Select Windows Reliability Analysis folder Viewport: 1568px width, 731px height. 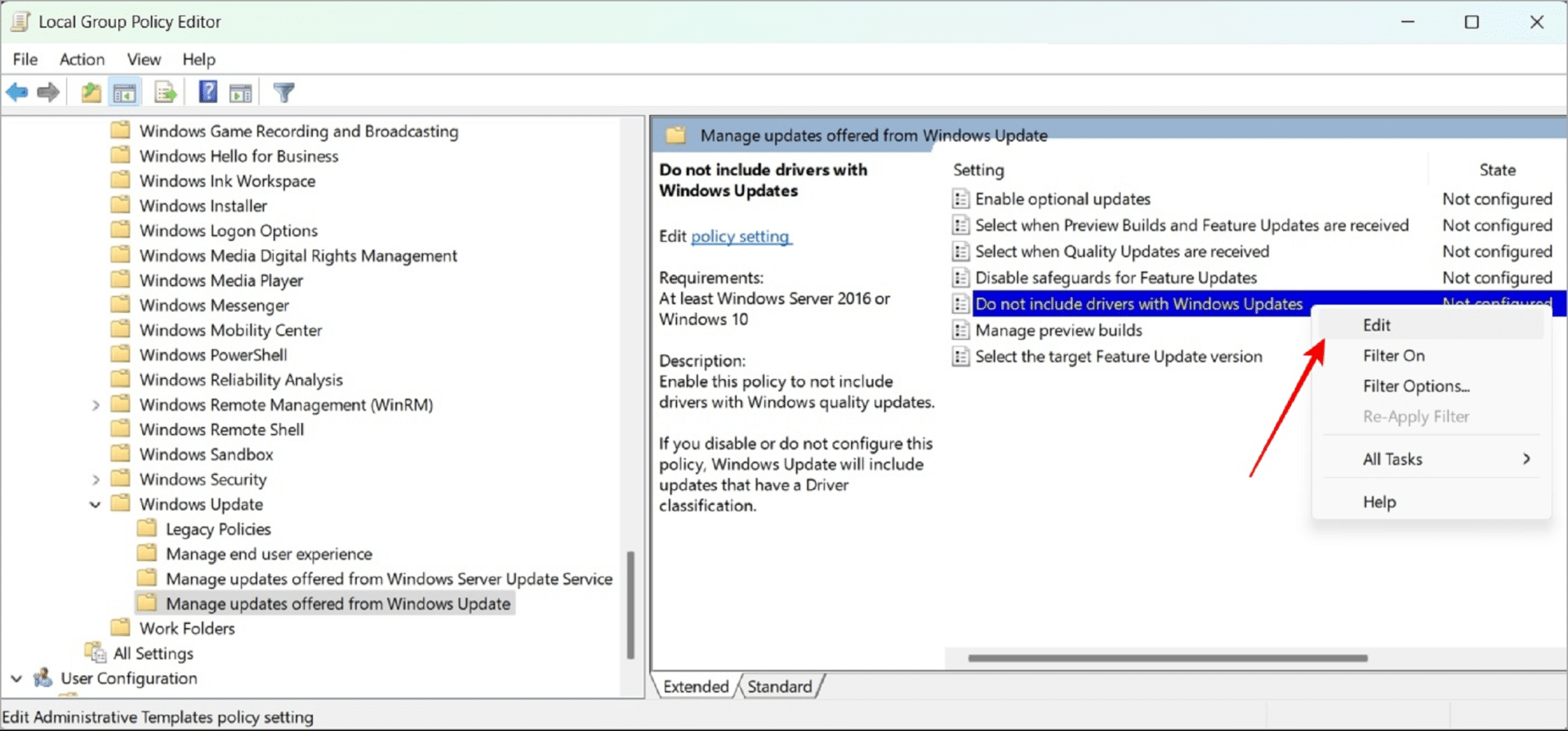point(241,380)
